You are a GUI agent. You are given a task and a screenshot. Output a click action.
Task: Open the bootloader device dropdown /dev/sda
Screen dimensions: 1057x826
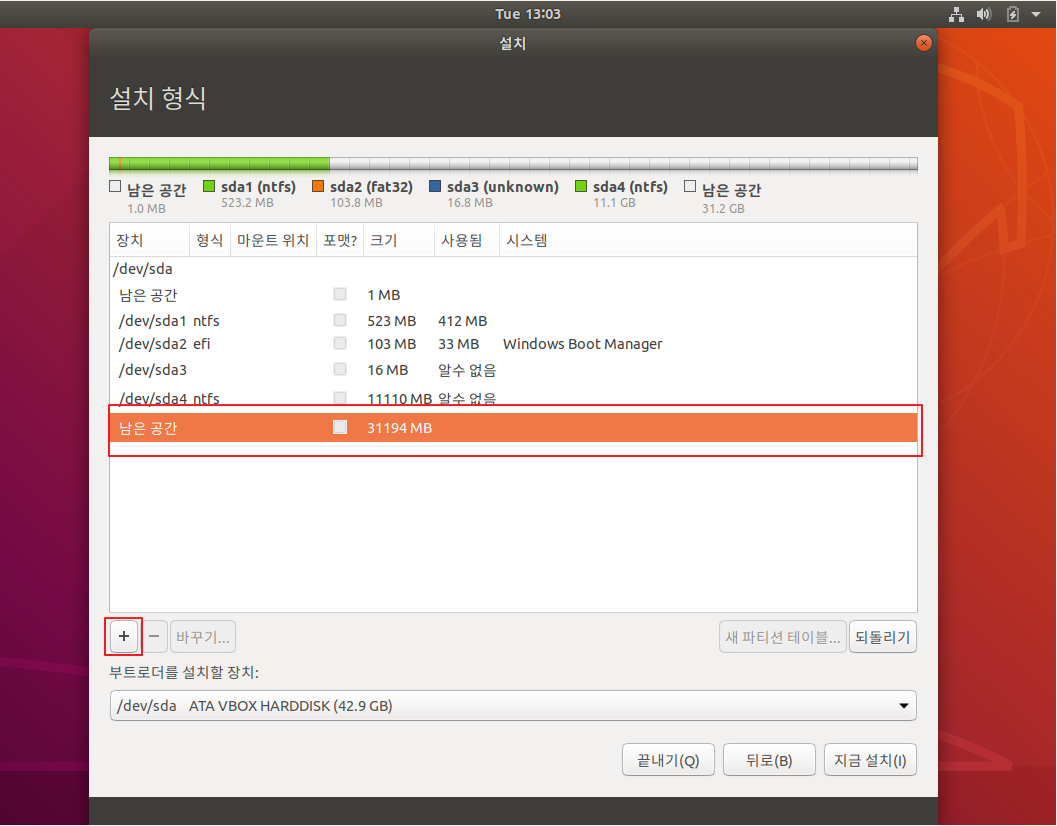513,705
